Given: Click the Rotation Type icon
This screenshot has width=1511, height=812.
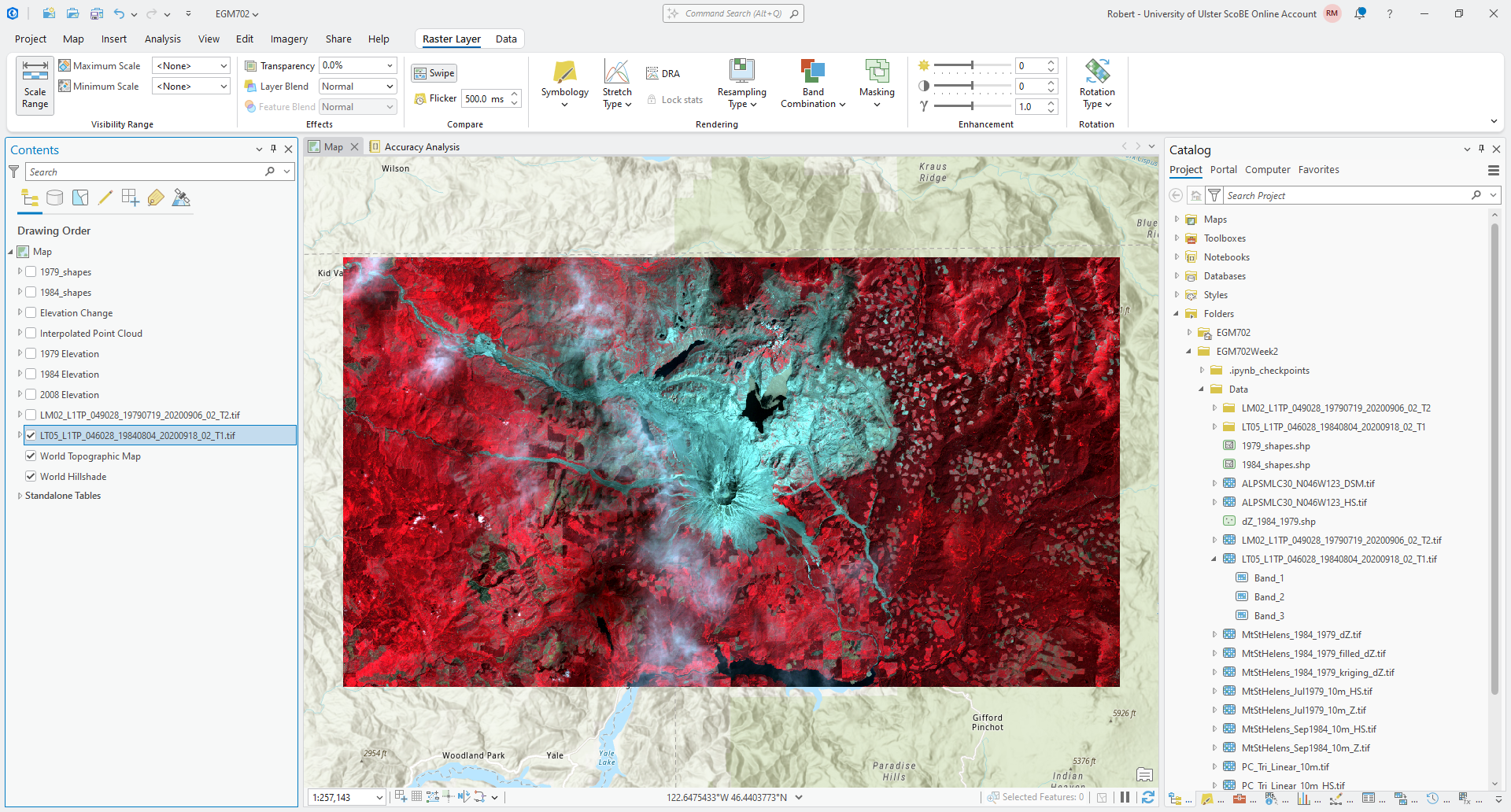Looking at the screenshot, I should [x=1096, y=73].
